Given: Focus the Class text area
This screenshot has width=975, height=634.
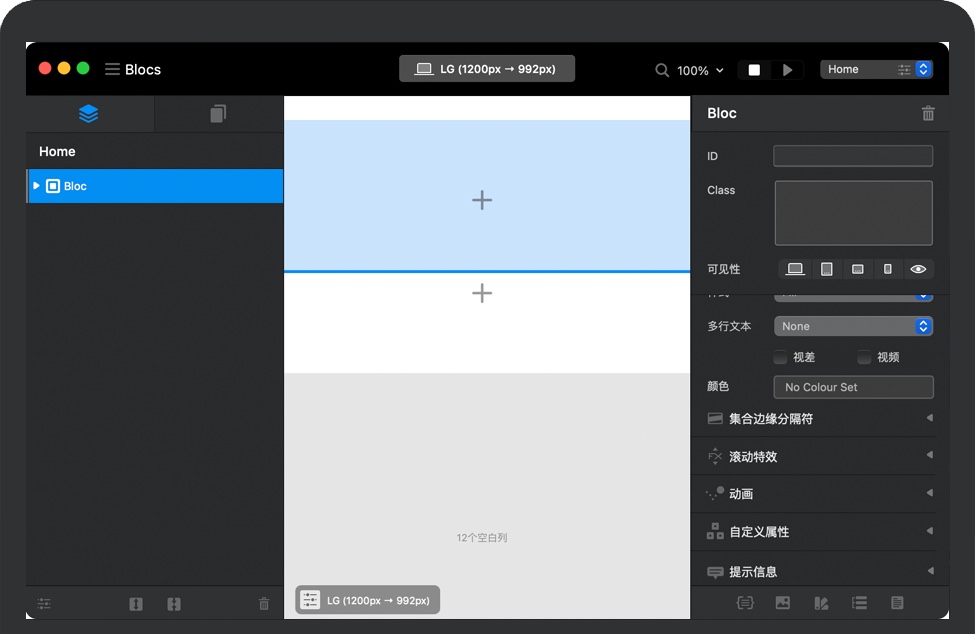Looking at the screenshot, I should click(x=854, y=213).
